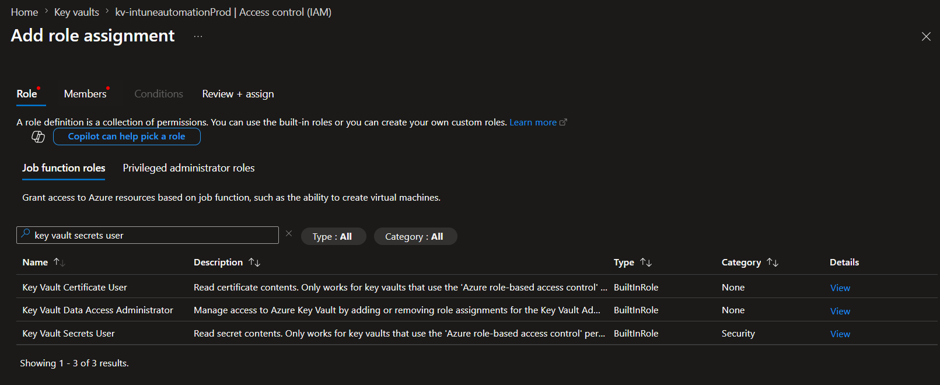Click Copilot can help pick a role
This screenshot has height=385, width=940.
coord(126,137)
